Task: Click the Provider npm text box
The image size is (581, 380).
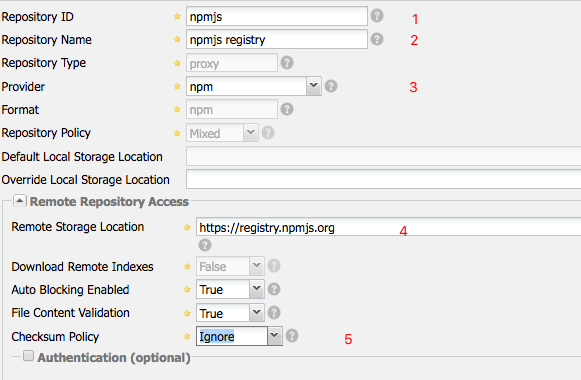Action: [x=246, y=86]
